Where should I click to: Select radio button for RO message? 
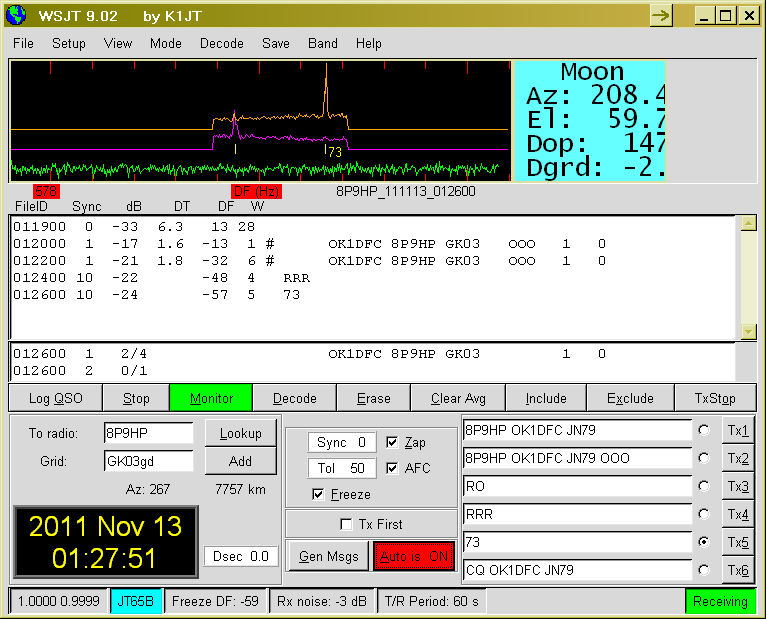(x=704, y=486)
